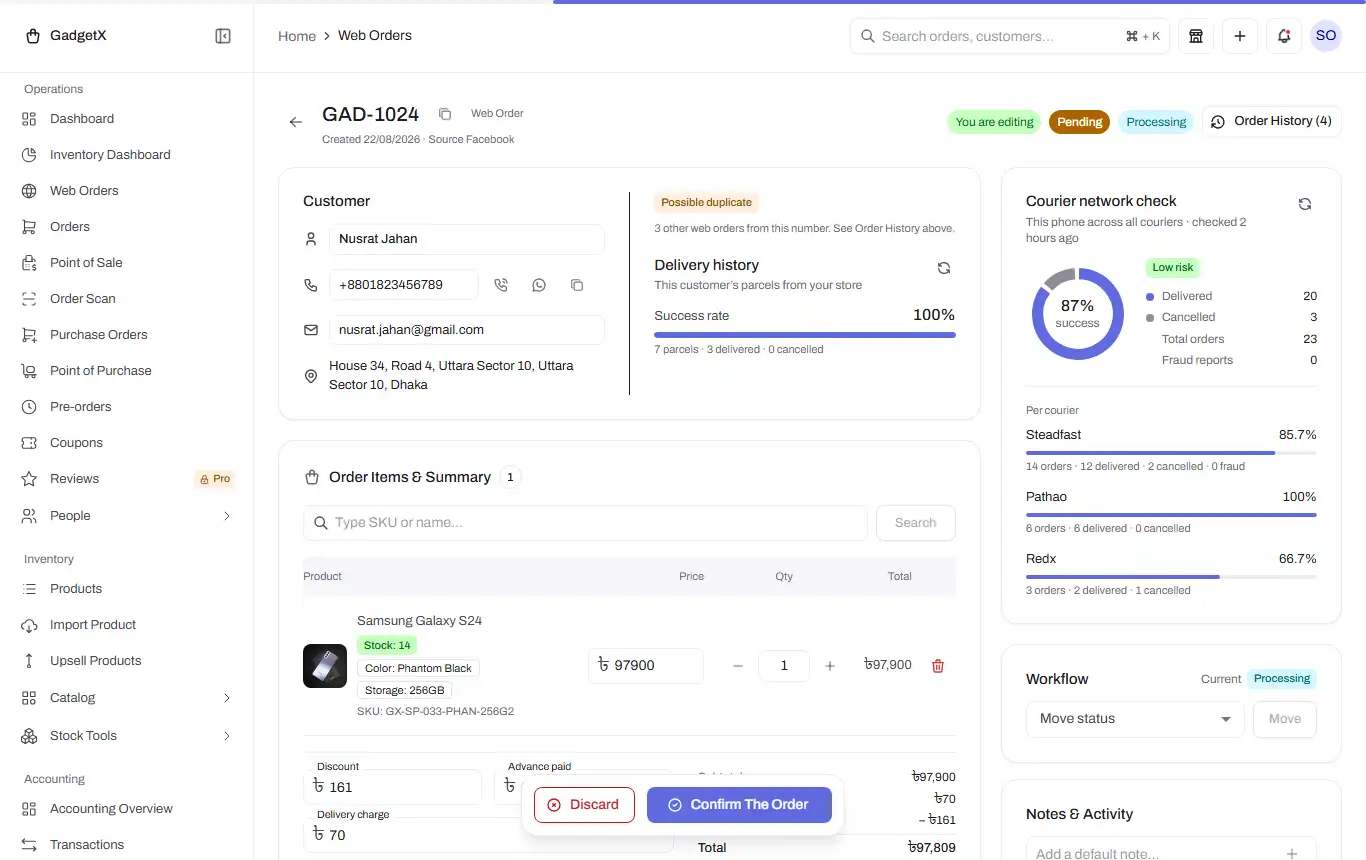
Task: Click the Delivery history success rate bar
Action: [x=805, y=334]
